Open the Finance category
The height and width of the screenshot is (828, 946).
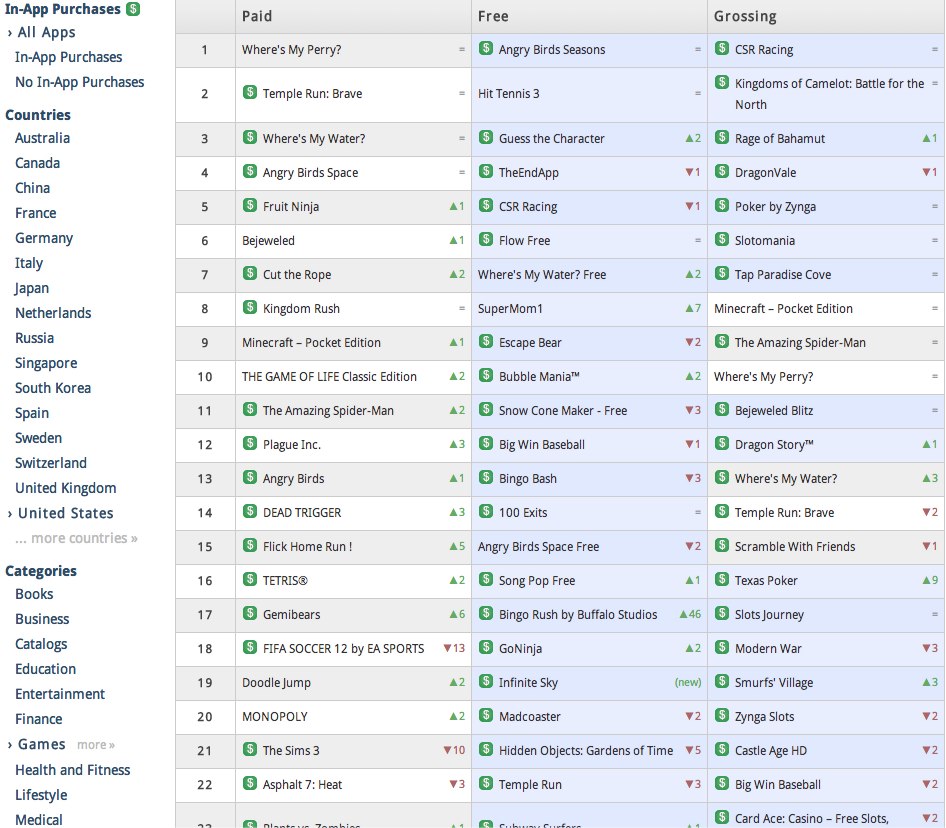(x=39, y=719)
